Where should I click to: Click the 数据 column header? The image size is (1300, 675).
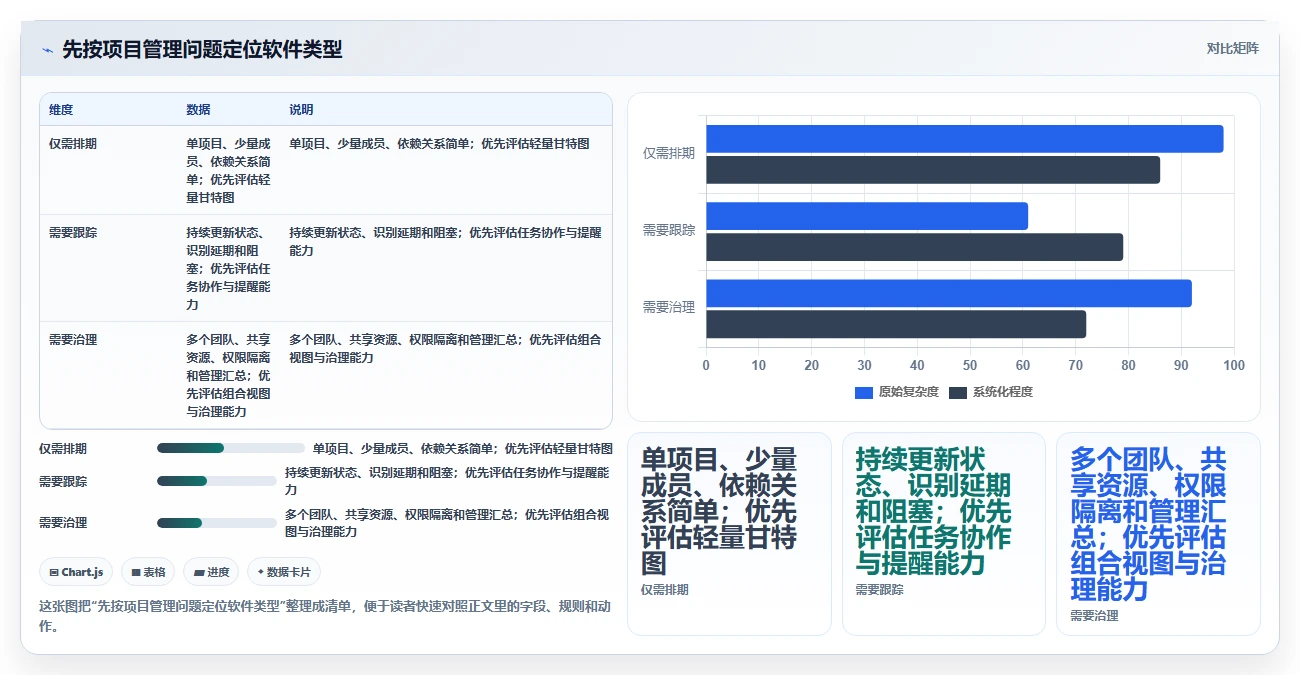point(198,110)
